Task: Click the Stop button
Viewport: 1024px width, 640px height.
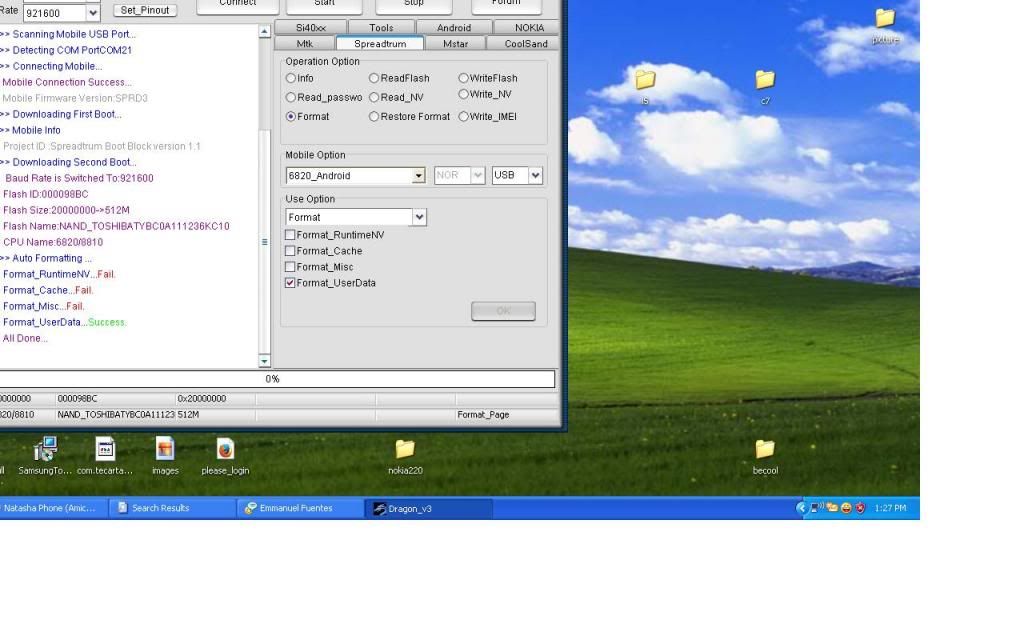Action: coord(413,6)
